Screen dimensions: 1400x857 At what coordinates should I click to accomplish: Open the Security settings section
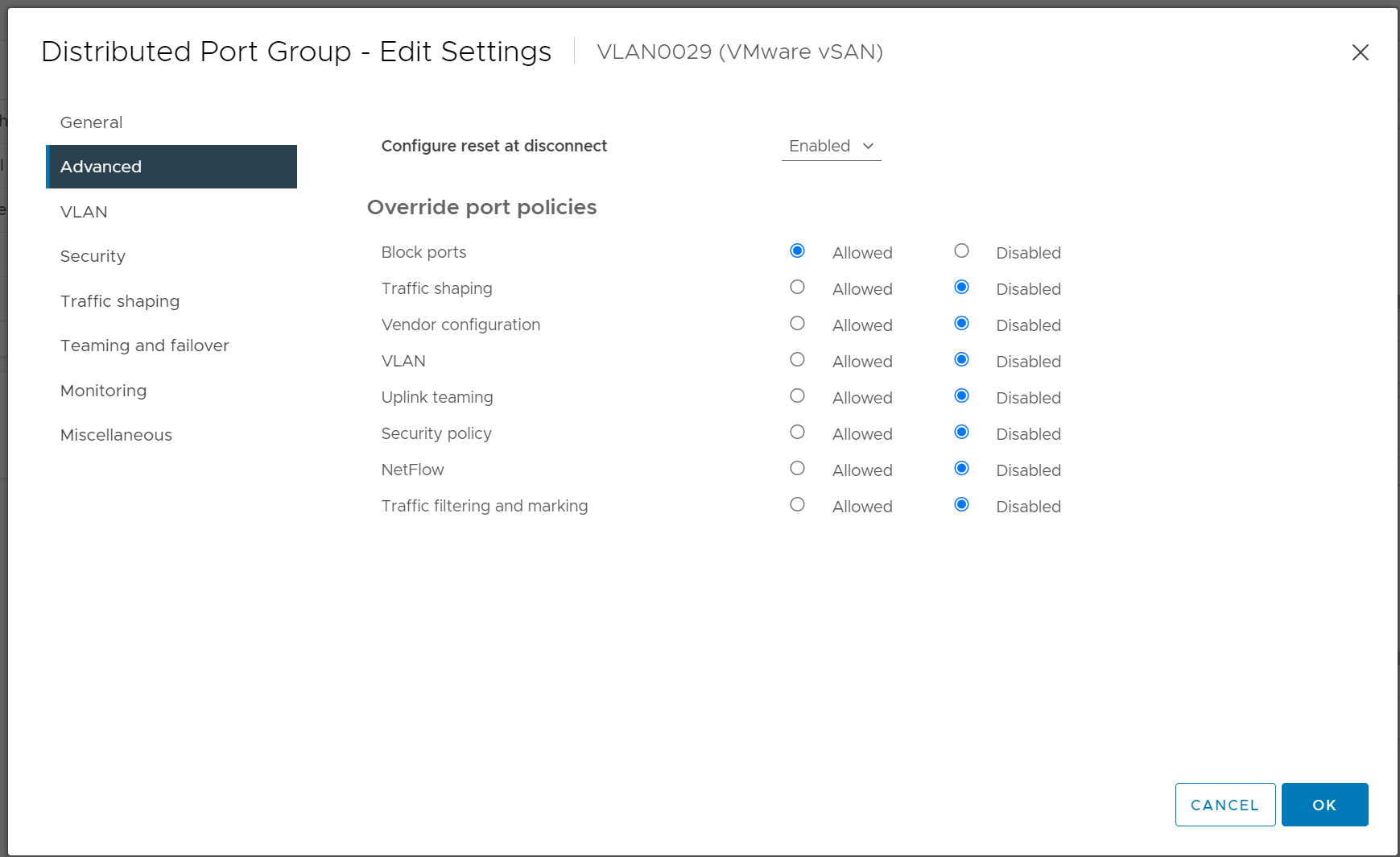tap(171, 256)
